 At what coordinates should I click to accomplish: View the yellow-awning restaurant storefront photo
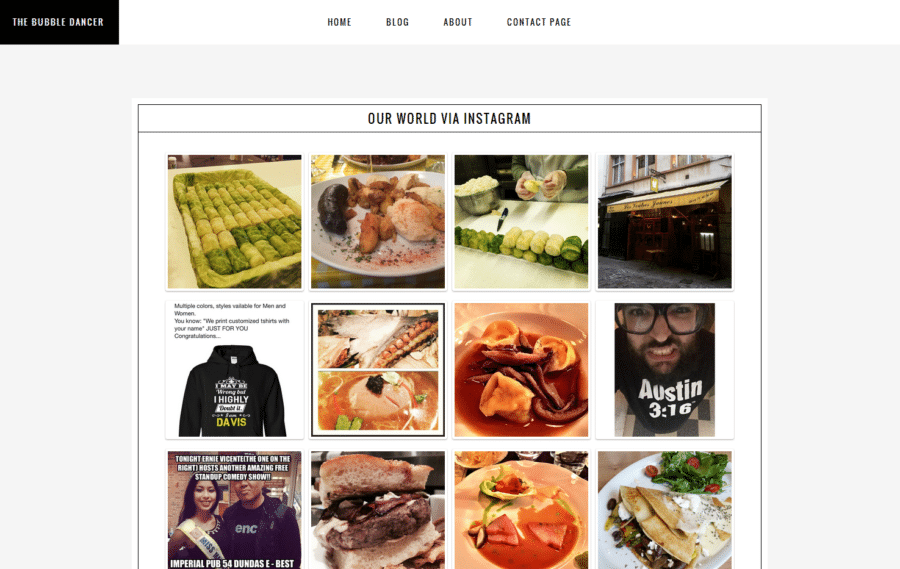point(665,222)
